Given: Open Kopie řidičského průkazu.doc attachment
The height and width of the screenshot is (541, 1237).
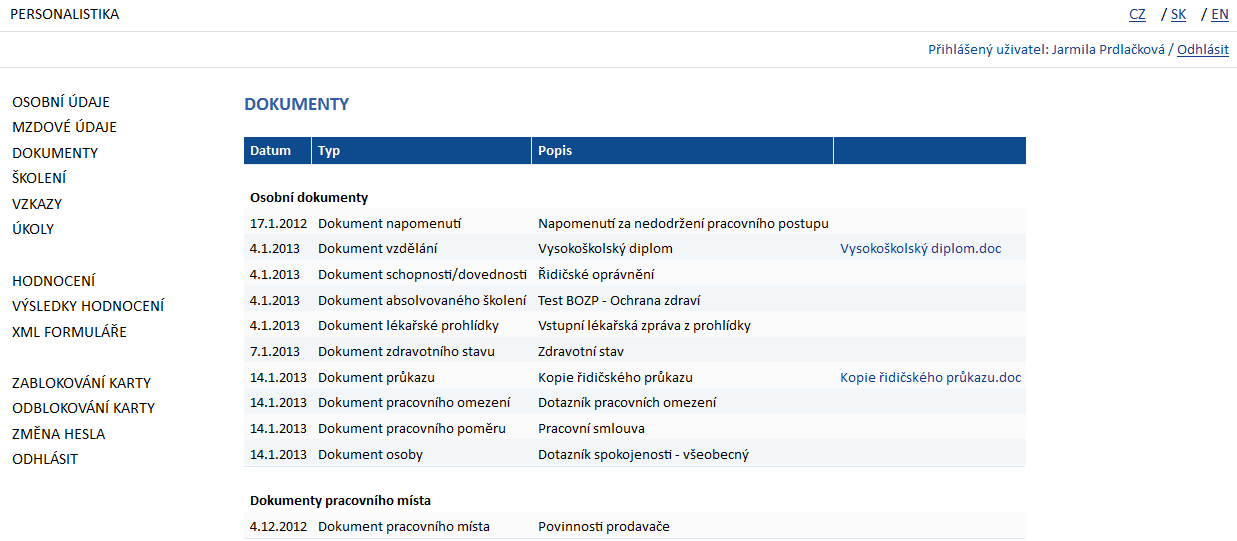Looking at the screenshot, I should click(x=930, y=378).
